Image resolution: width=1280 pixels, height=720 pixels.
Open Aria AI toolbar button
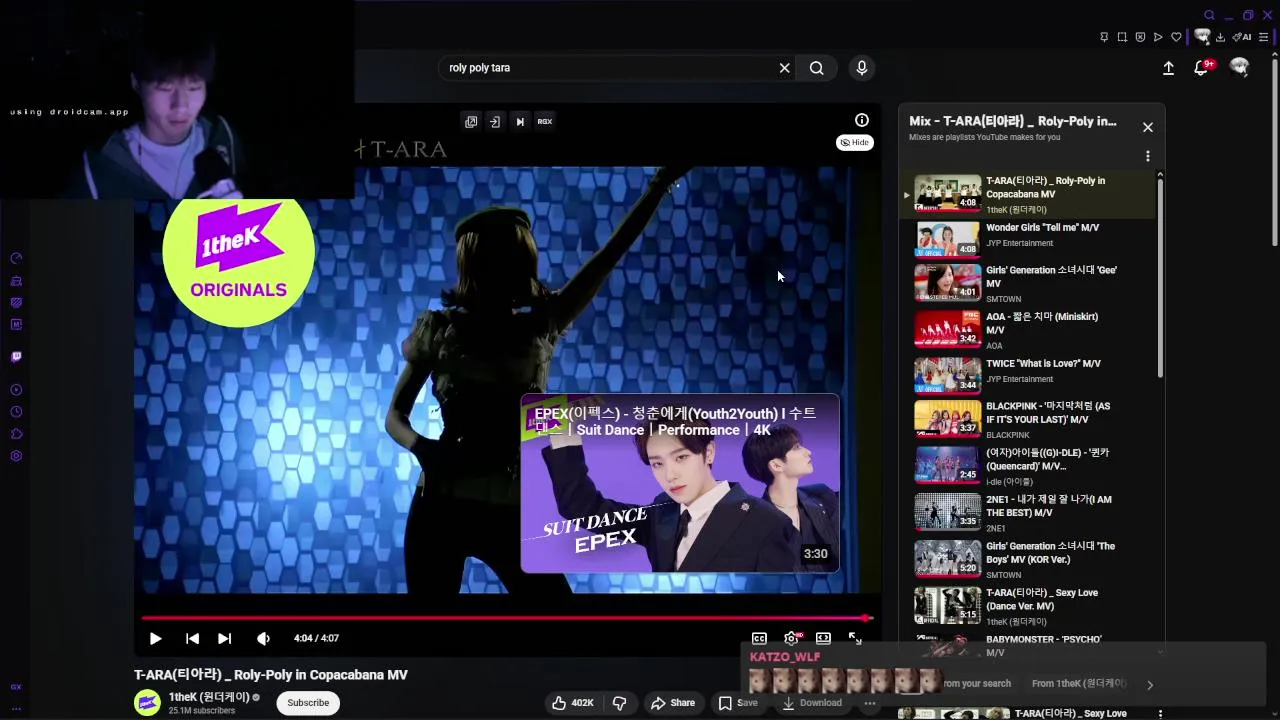1243,37
